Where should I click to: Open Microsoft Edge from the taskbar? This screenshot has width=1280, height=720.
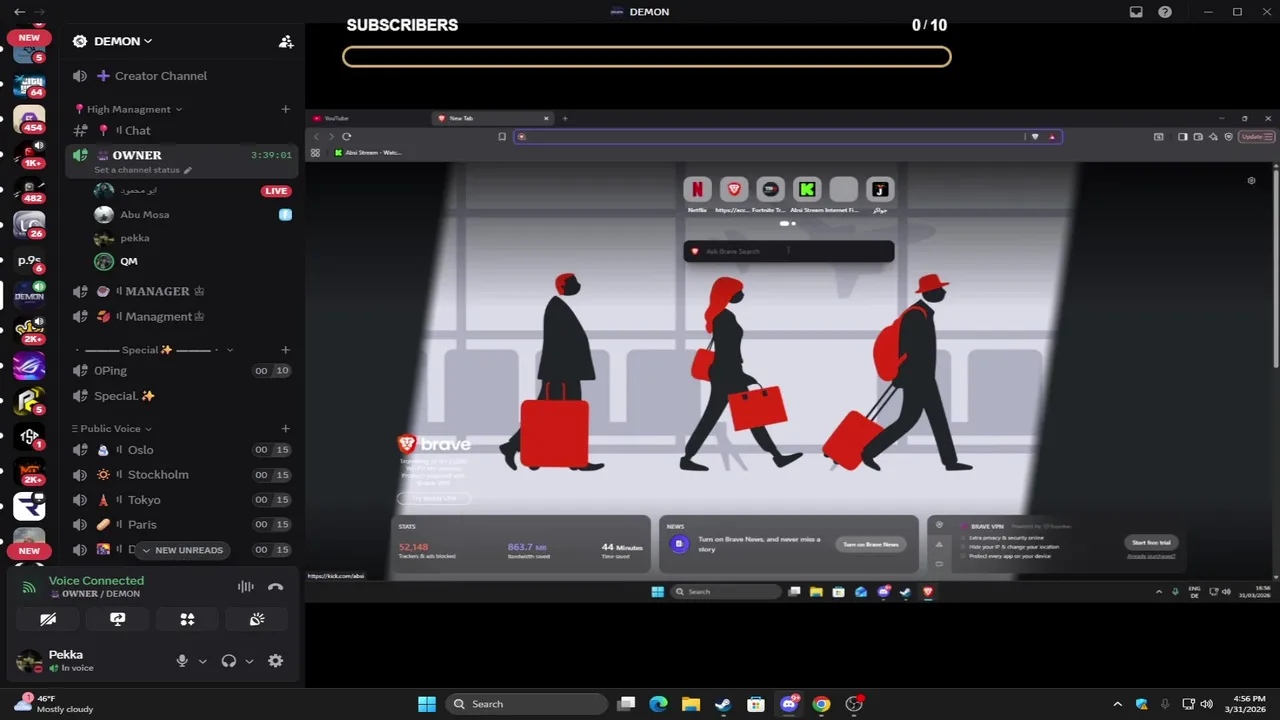658,704
